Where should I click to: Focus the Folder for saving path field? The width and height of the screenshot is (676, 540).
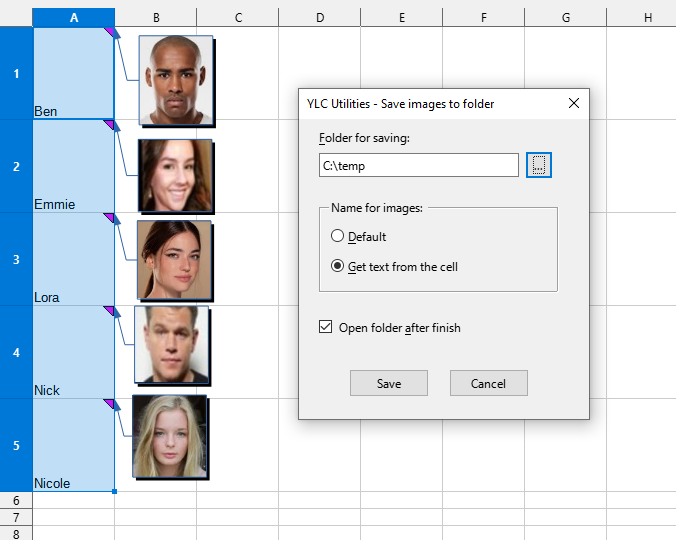418,165
